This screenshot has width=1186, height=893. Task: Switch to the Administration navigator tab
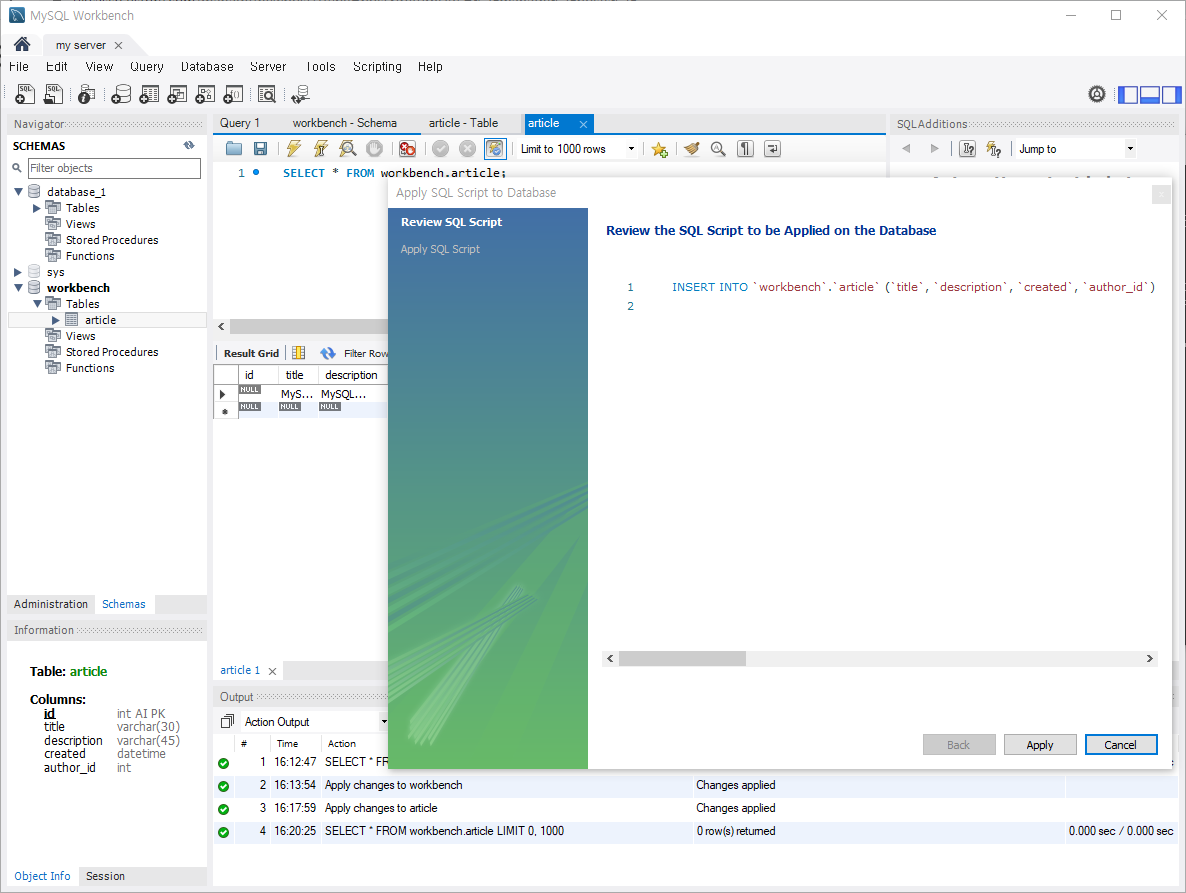tap(51, 604)
